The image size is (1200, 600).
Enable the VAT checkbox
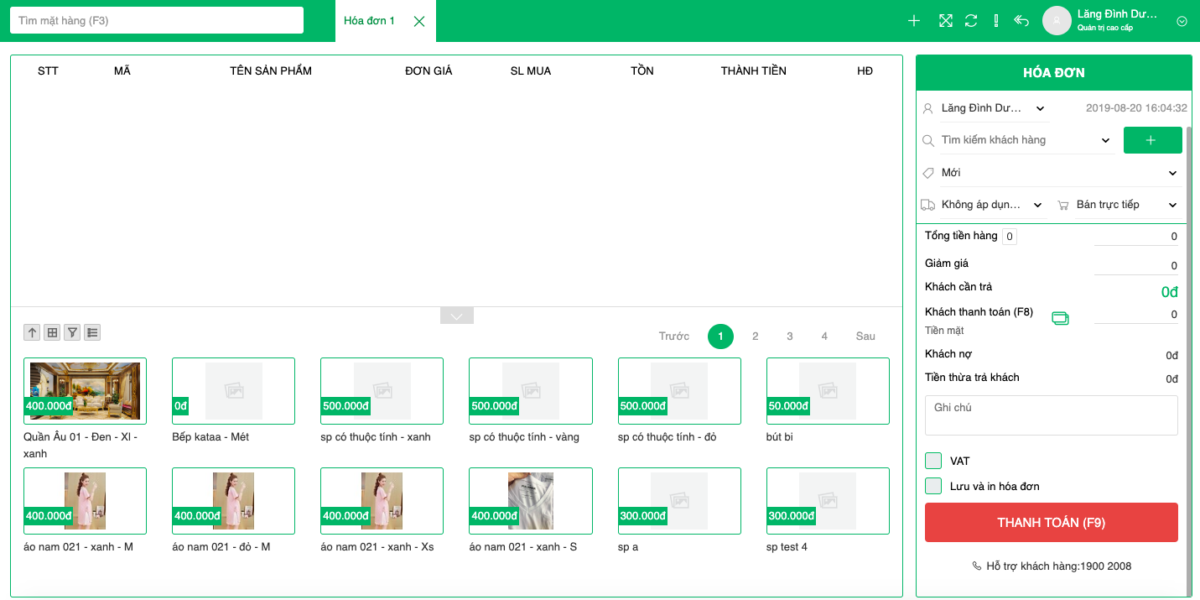(933, 461)
